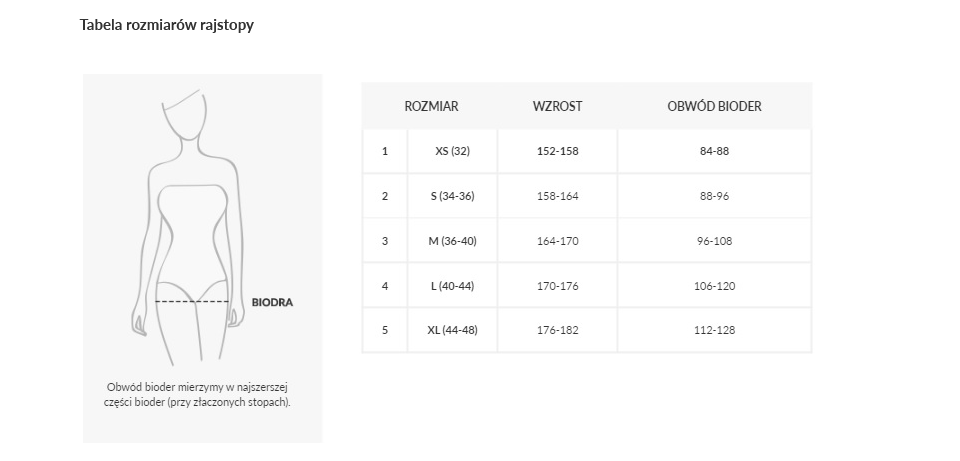
Task: Select the OBWÓD BIODER column header
Action: [x=714, y=106]
